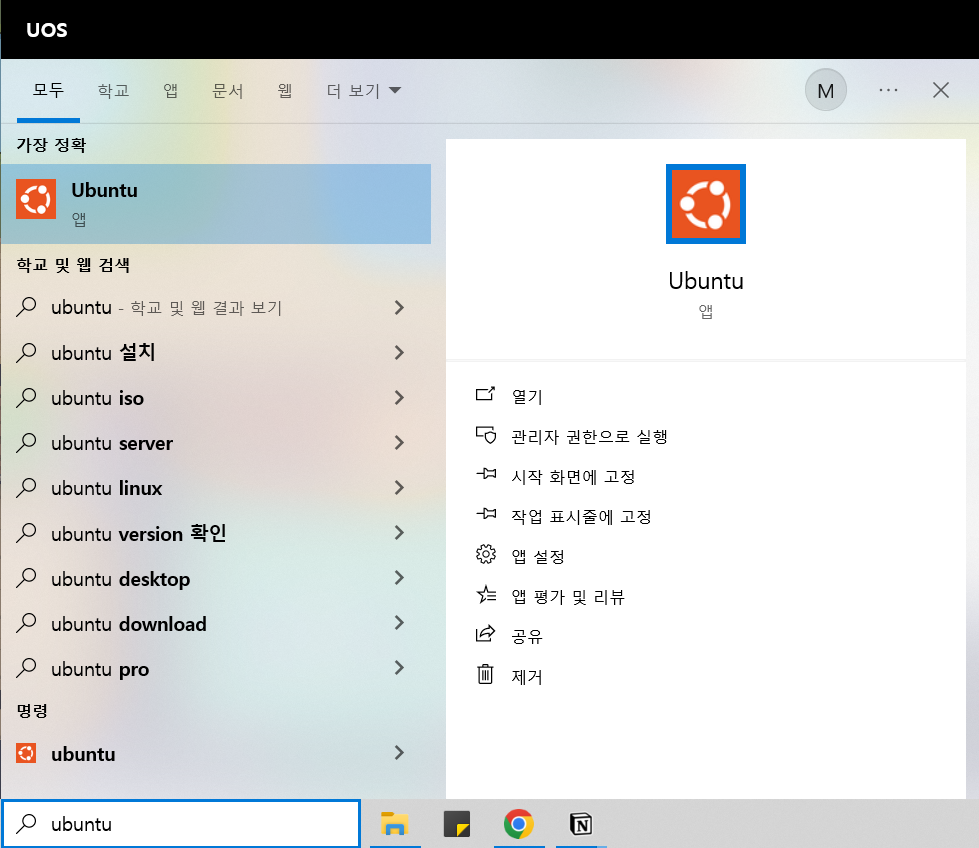Open the three-dot options menu

point(888,90)
